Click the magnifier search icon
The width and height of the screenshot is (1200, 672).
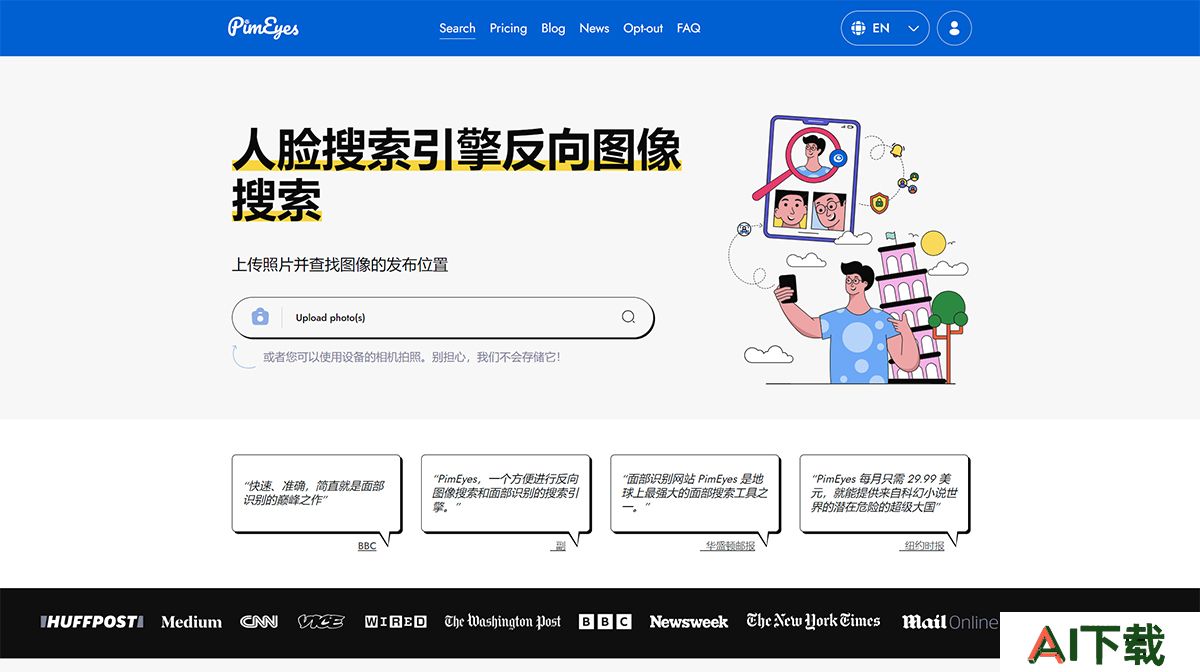click(x=628, y=317)
